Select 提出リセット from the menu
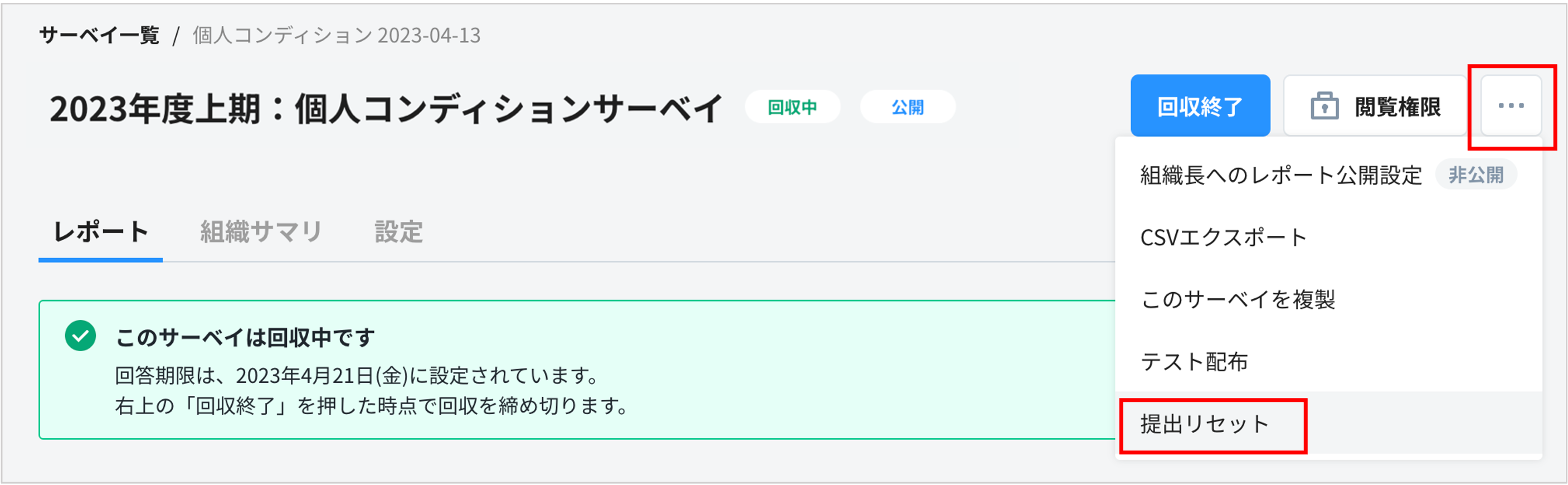1568x485 pixels. (1204, 424)
